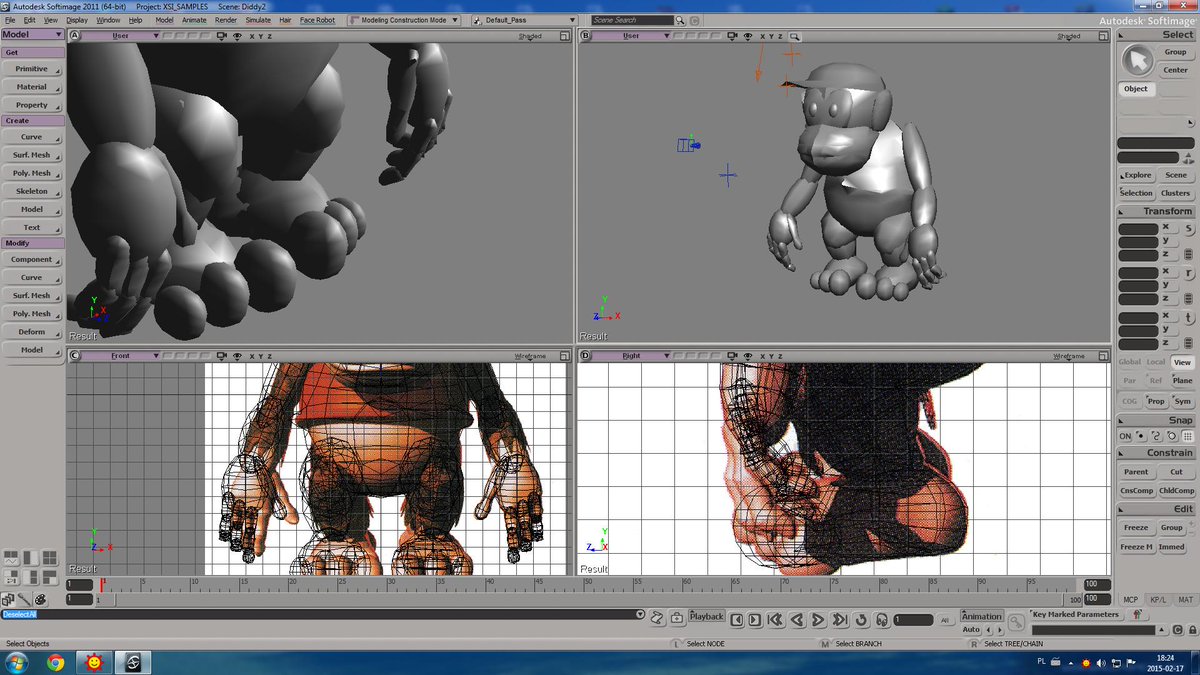Click the script editor icon beside command line
1200x675 pixels.
pos(657,617)
